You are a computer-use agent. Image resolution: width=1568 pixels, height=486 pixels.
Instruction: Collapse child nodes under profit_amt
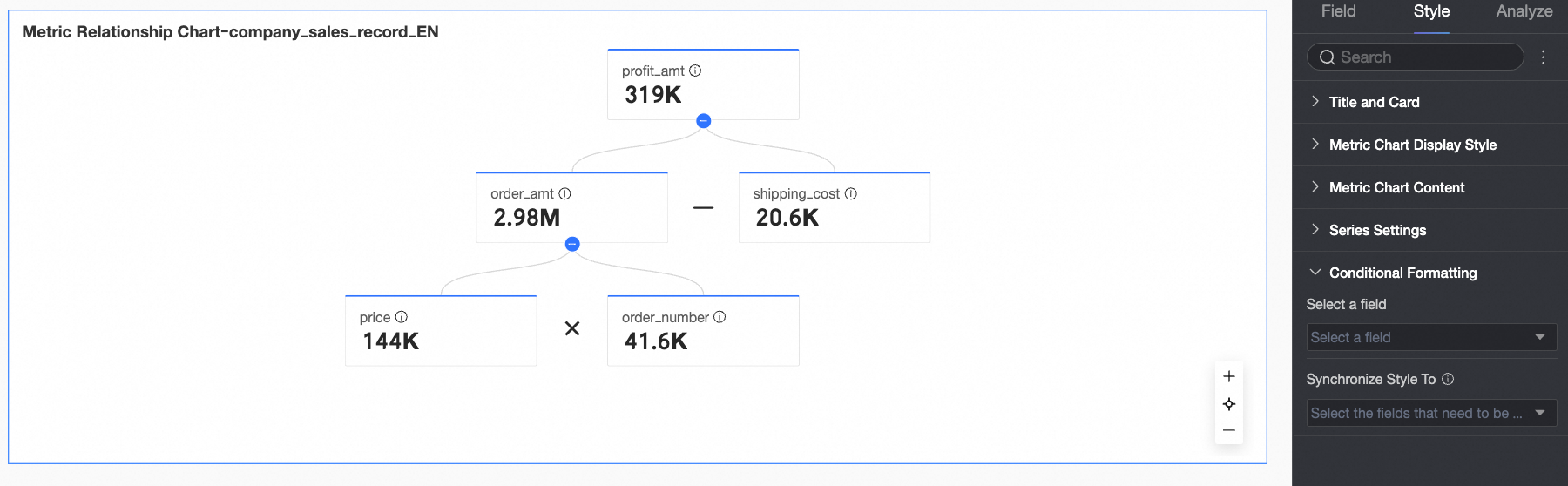[704, 121]
